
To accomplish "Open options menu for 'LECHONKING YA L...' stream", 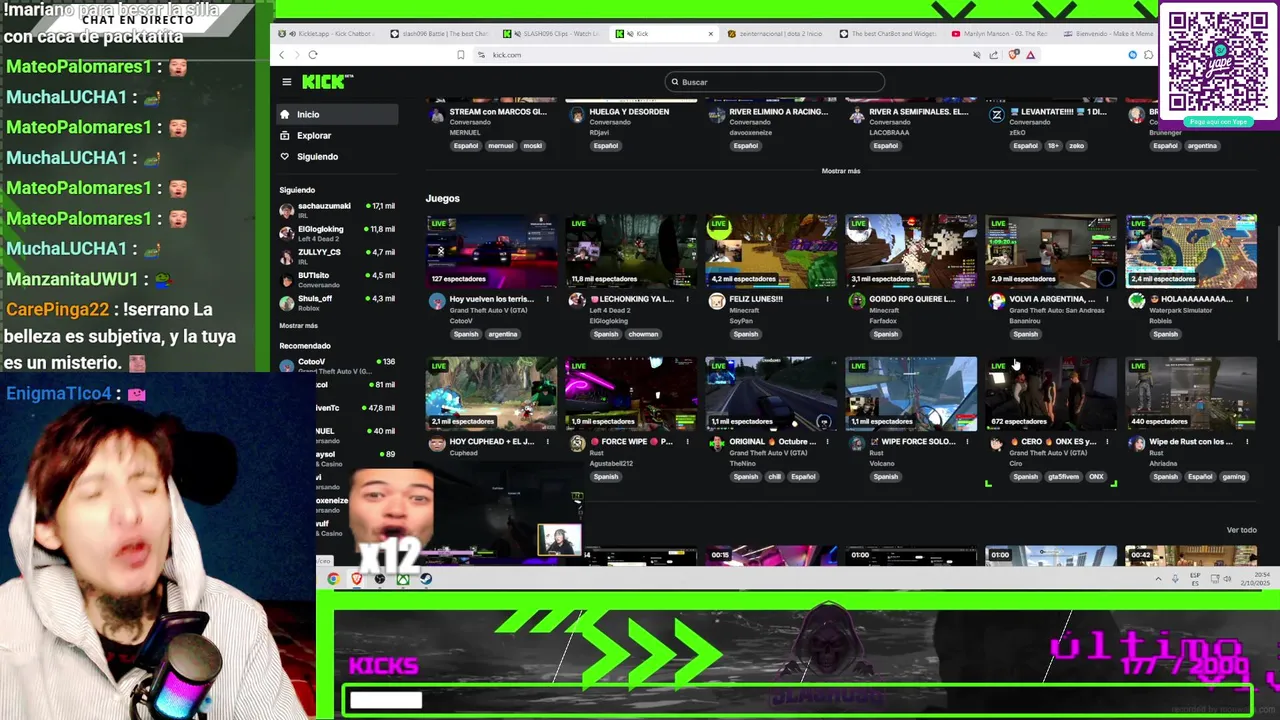I will click(687, 299).
